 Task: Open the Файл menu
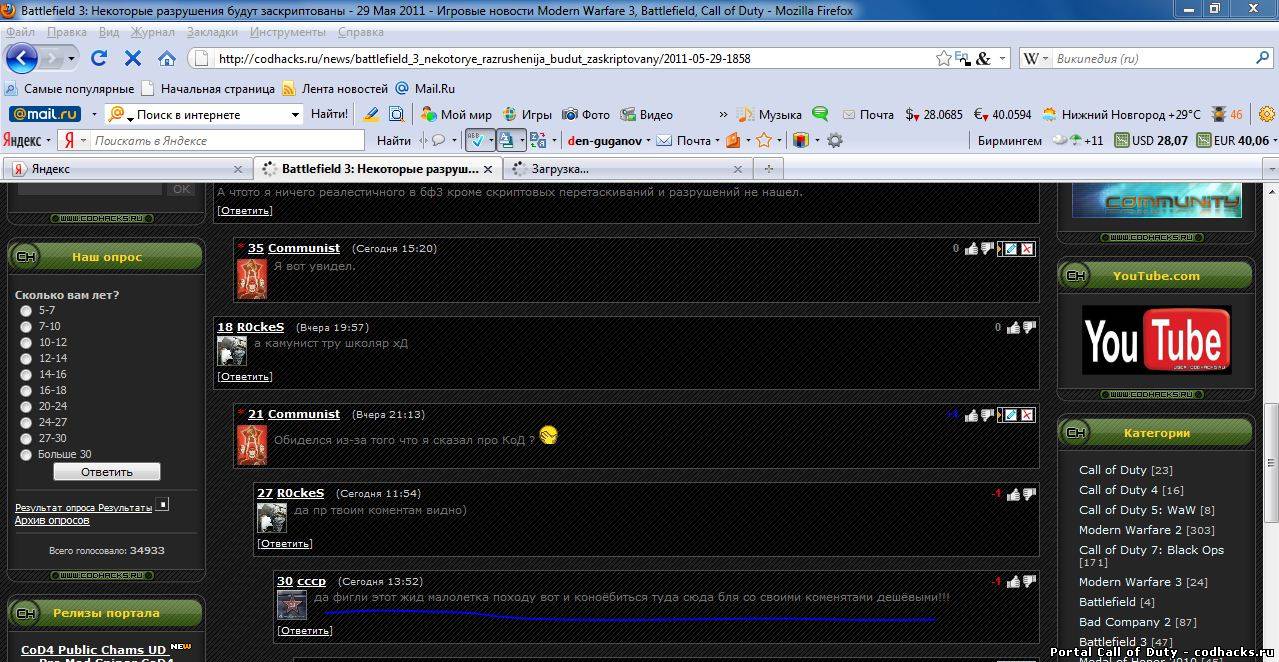[20, 32]
